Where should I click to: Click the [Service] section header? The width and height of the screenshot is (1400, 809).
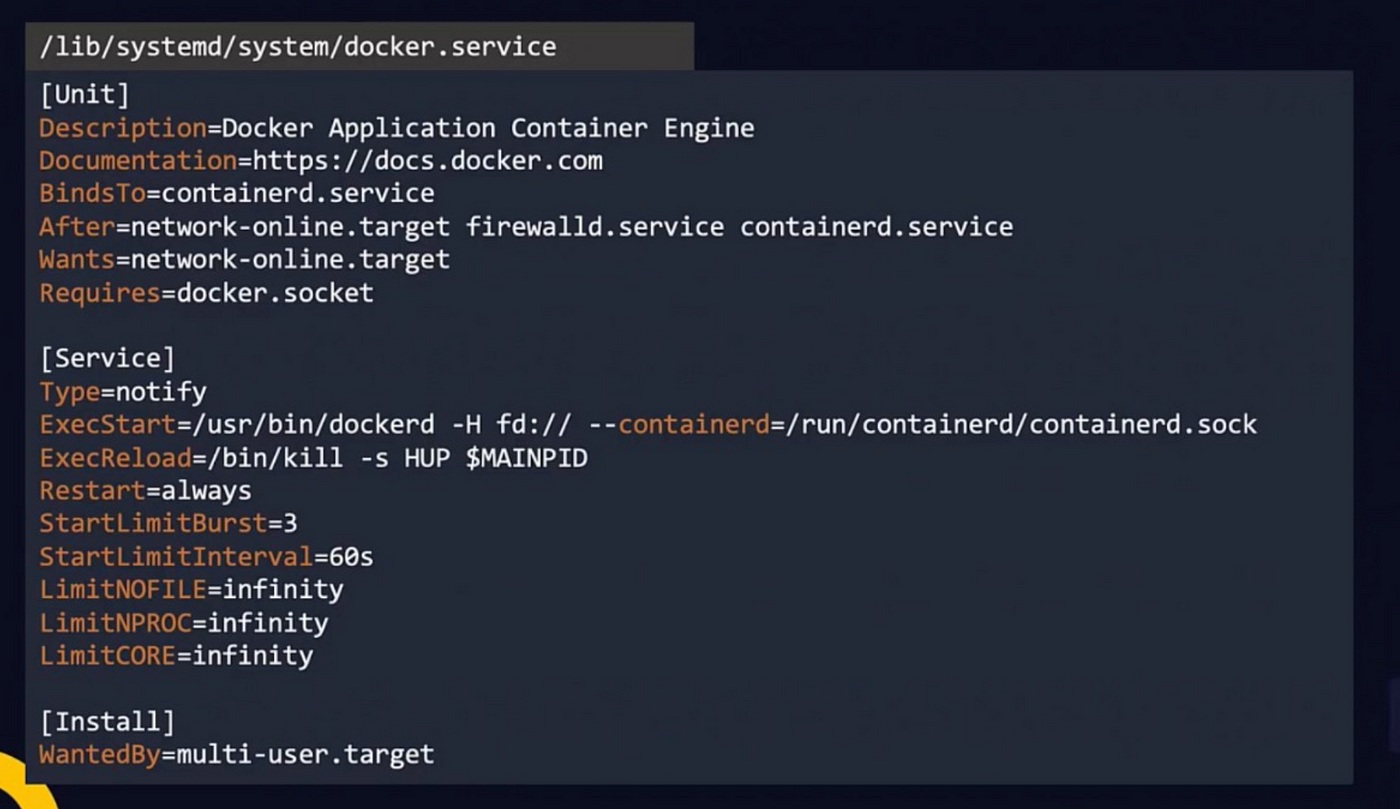point(107,358)
